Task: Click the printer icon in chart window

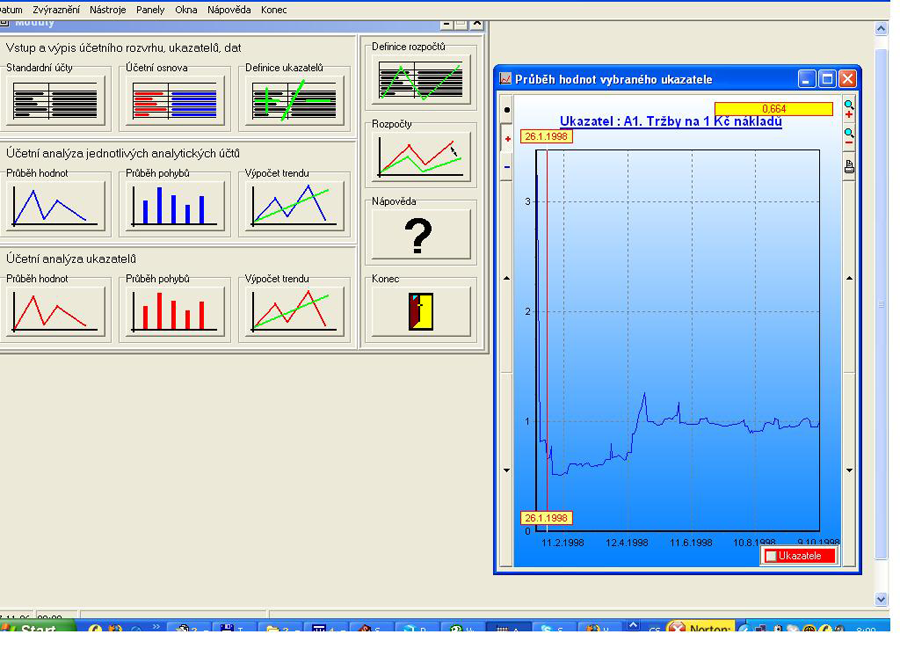Action: tap(849, 167)
